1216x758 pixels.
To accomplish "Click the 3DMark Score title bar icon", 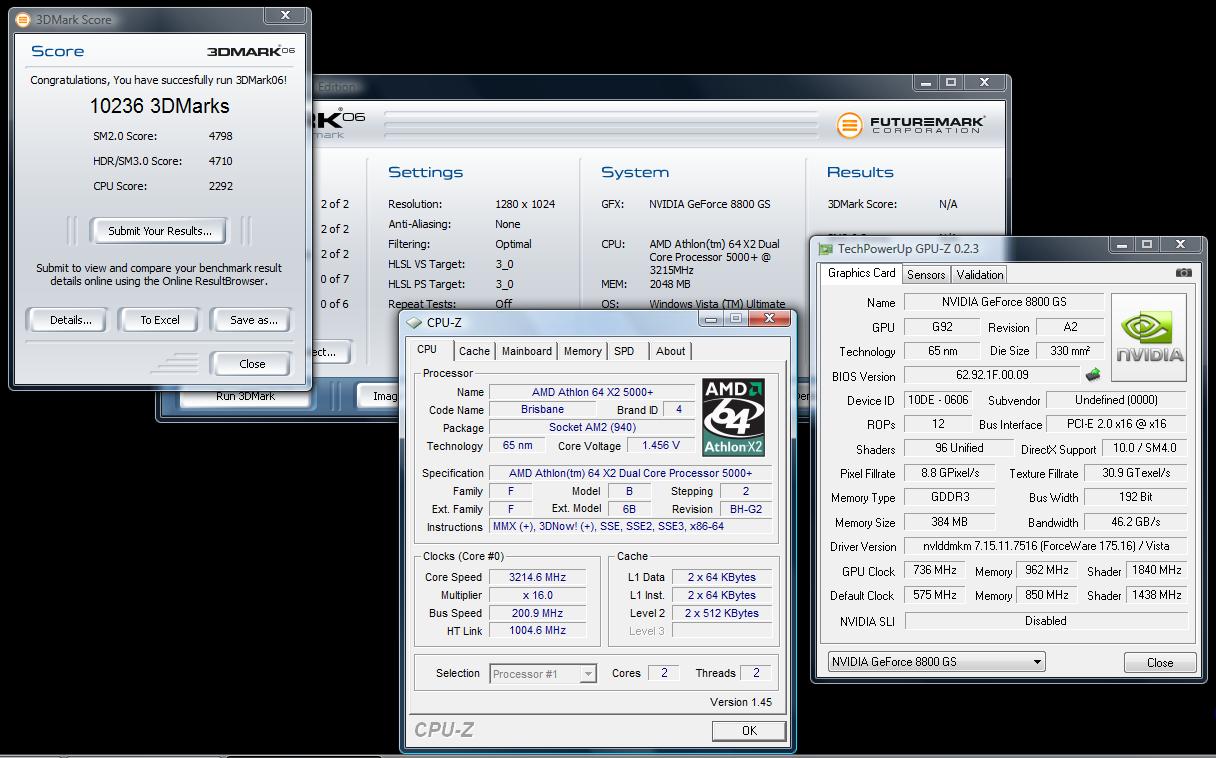I will point(23,19).
